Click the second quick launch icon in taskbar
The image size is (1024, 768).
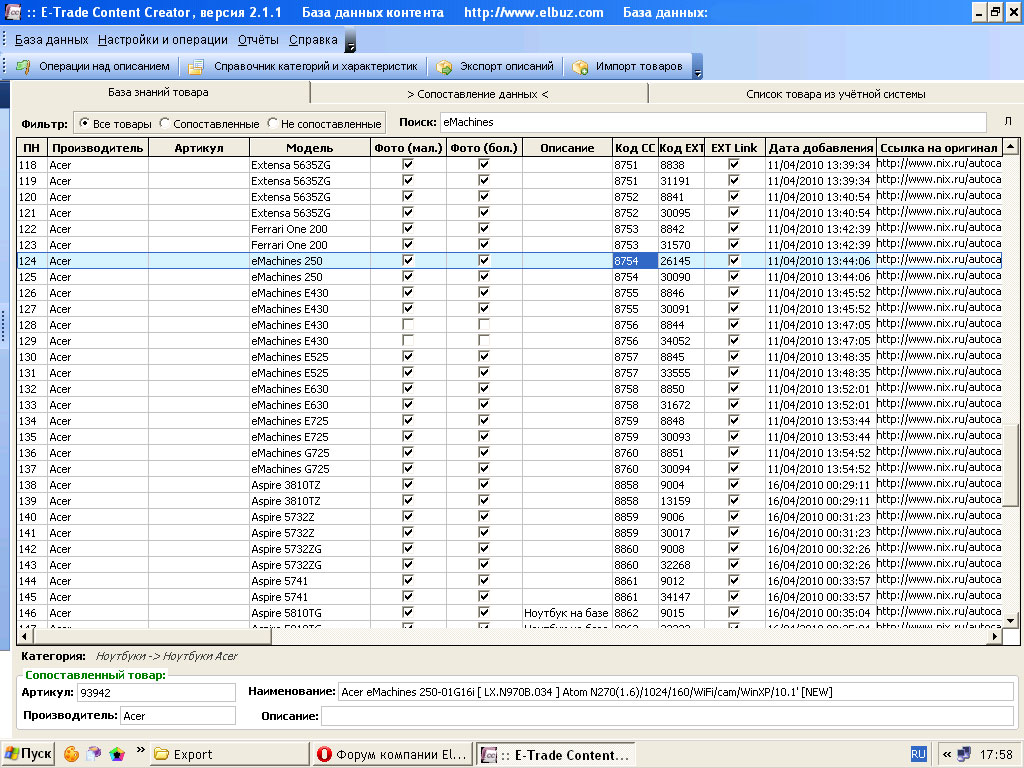[x=94, y=754]
